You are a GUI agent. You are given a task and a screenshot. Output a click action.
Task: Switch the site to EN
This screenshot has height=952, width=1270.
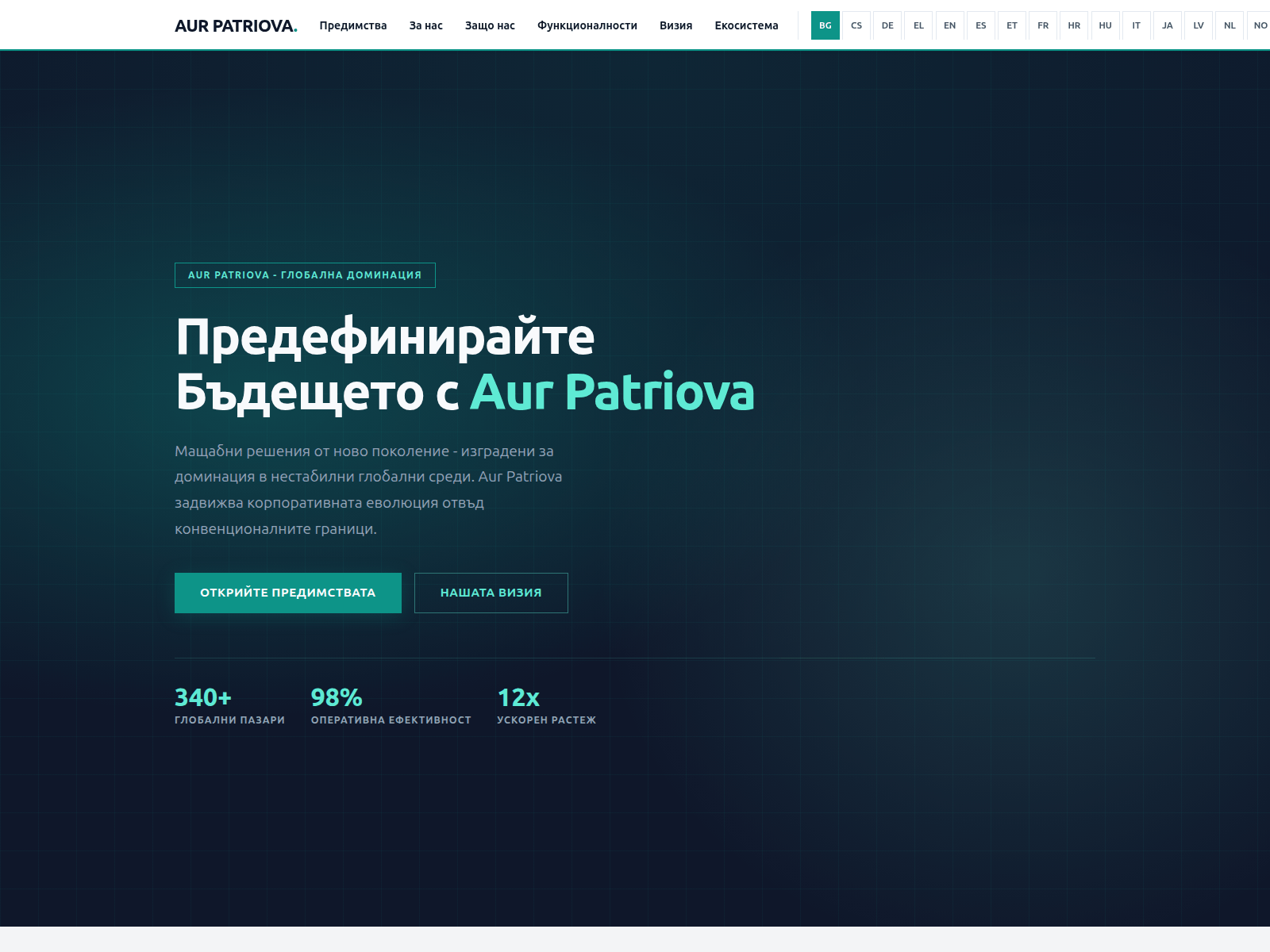pos(950,25)
